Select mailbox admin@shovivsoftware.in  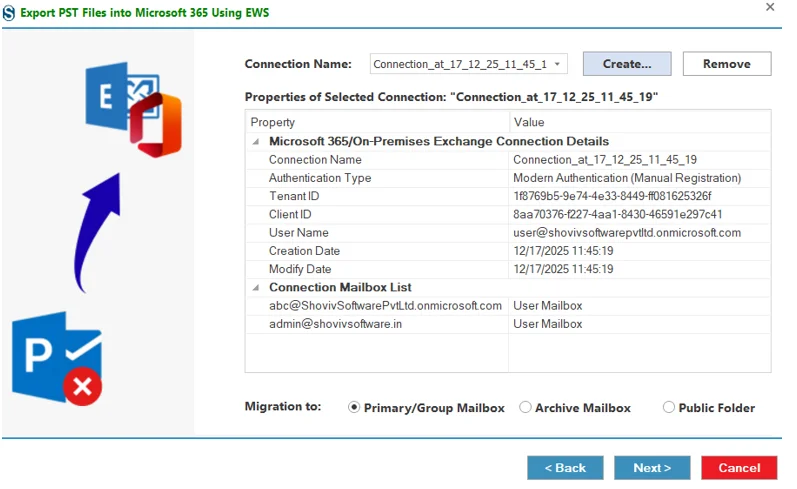335,324
